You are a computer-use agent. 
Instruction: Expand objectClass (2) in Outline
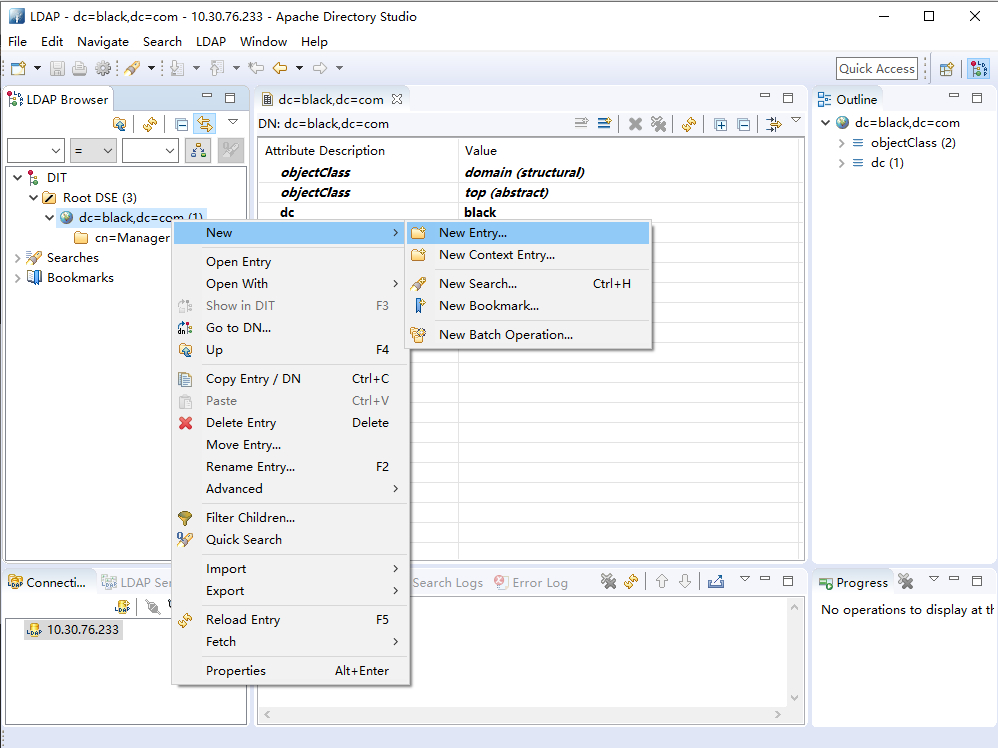click(x=841, y=143)
